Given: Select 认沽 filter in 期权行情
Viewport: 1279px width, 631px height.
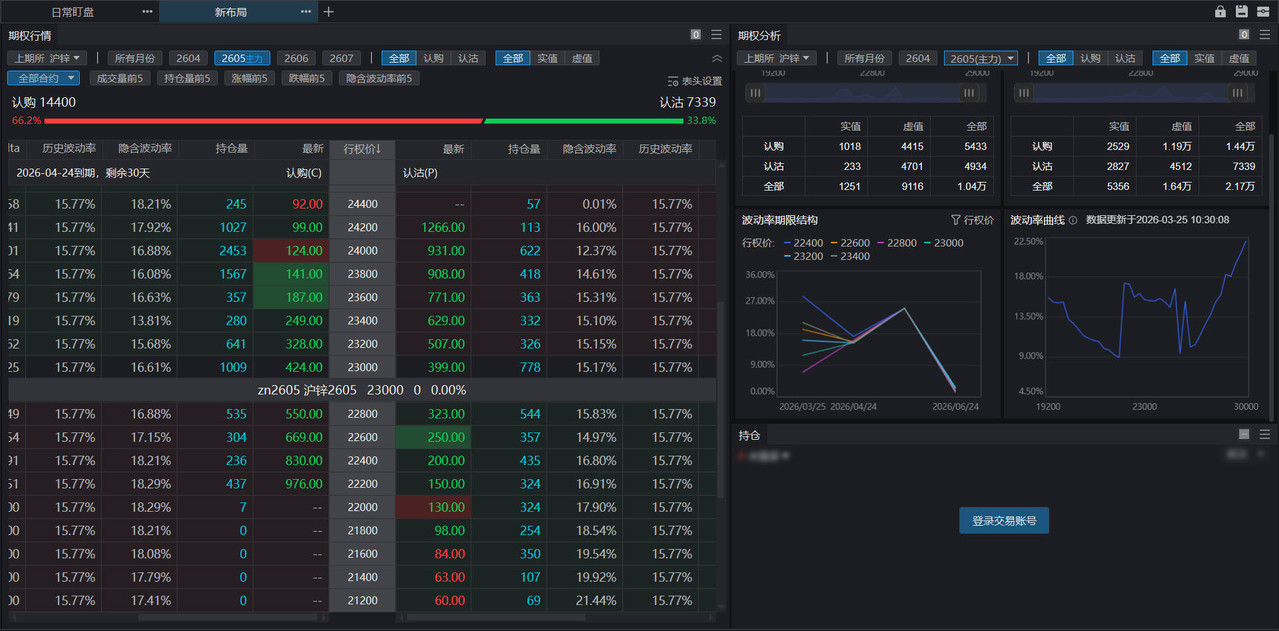Looking at the screenshot, I should click(468, 58).
